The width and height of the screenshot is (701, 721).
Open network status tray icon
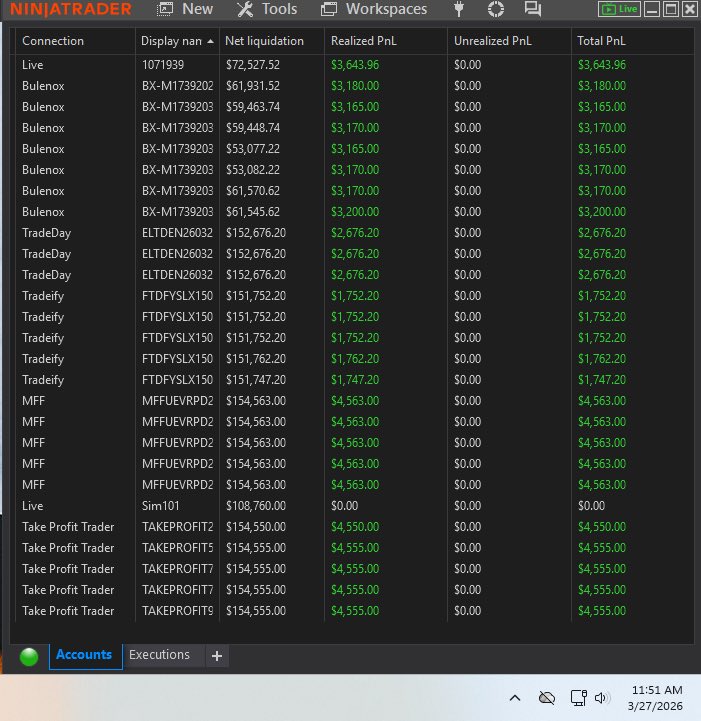[578, 698]
